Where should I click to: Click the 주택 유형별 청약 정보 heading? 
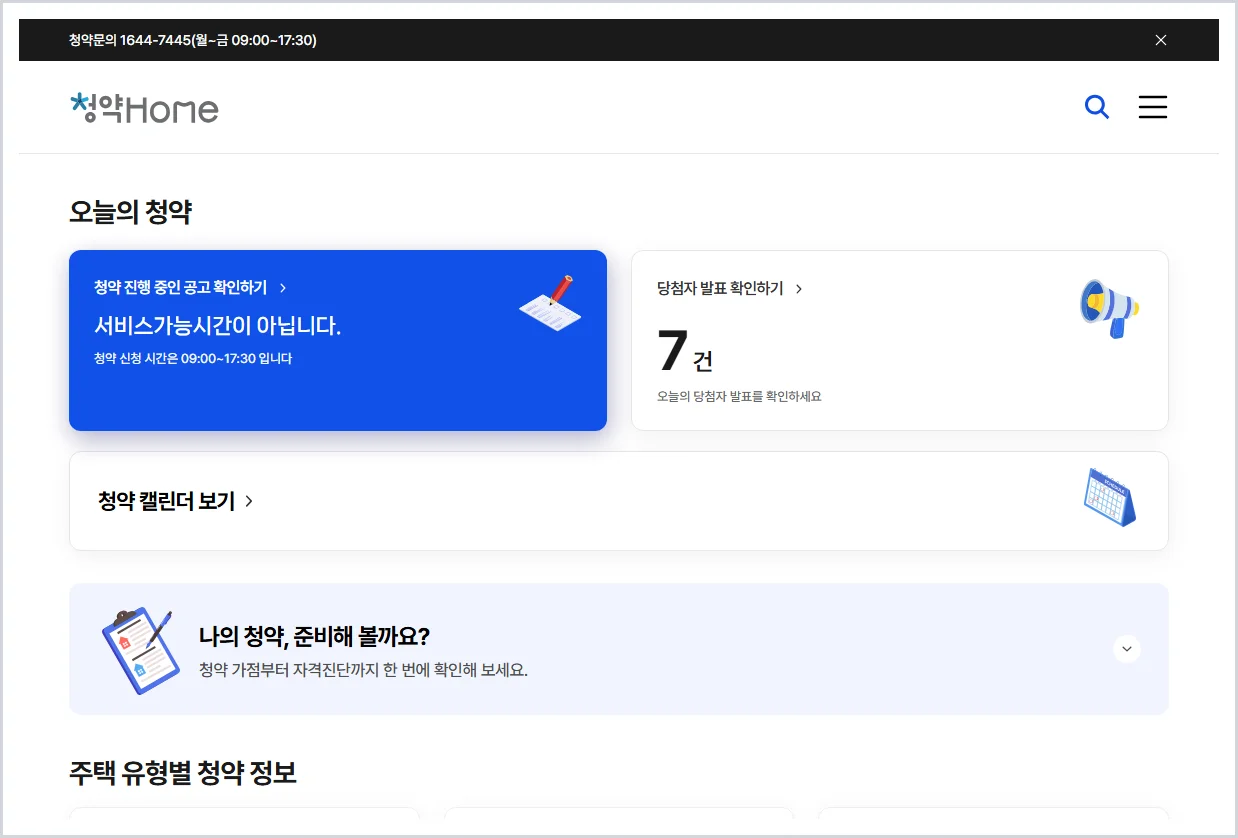183,772
